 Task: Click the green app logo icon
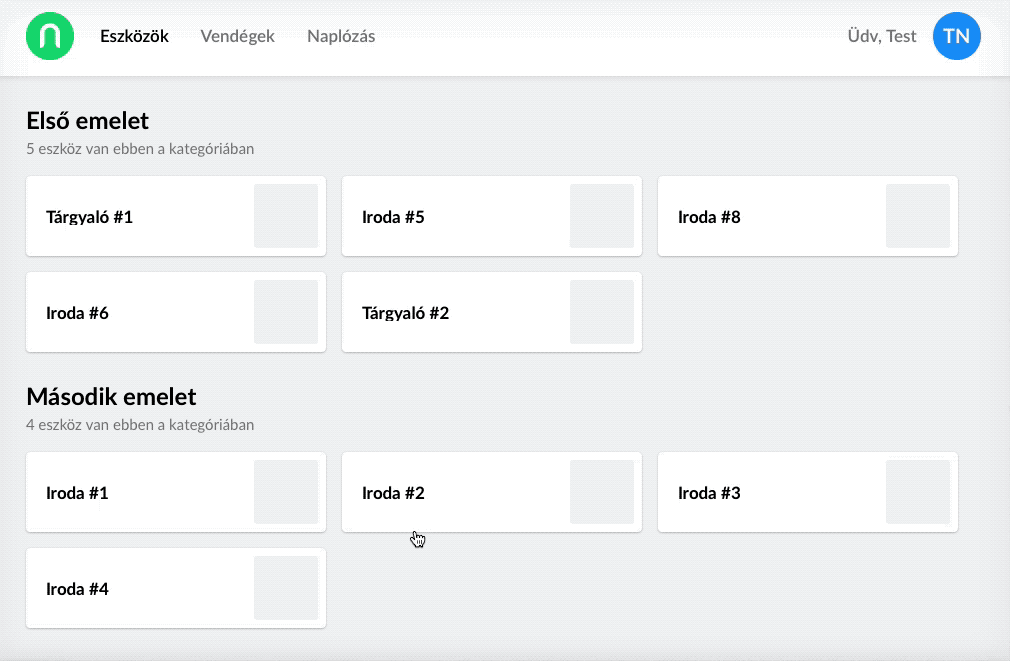(x=50, y=37)
